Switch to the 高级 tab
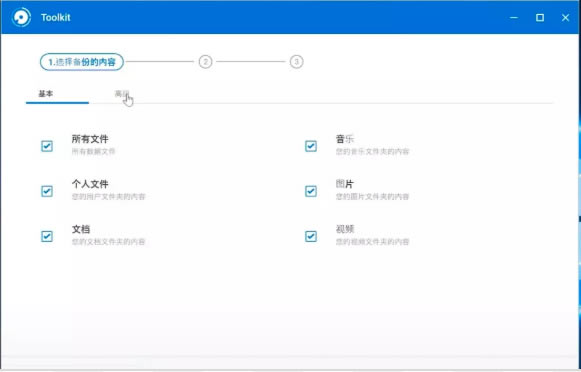 [122, 94]
